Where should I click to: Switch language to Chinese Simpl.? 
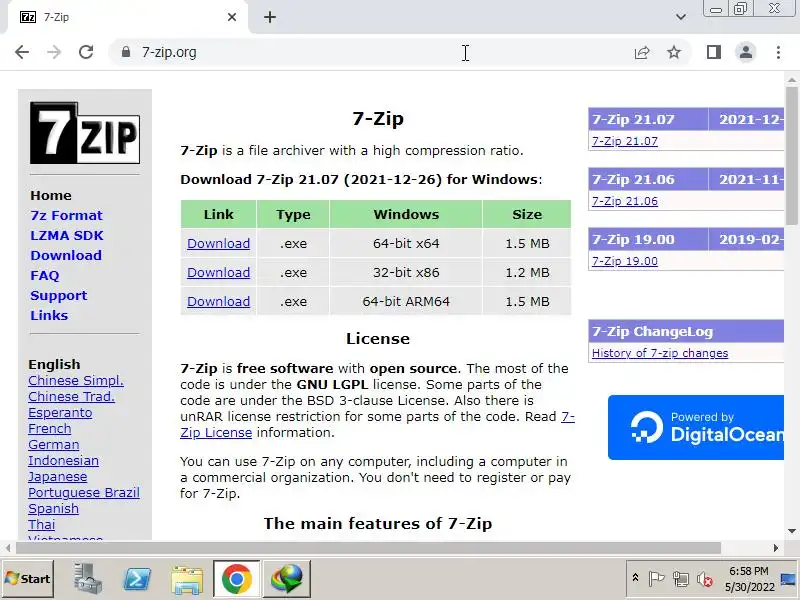76,381
